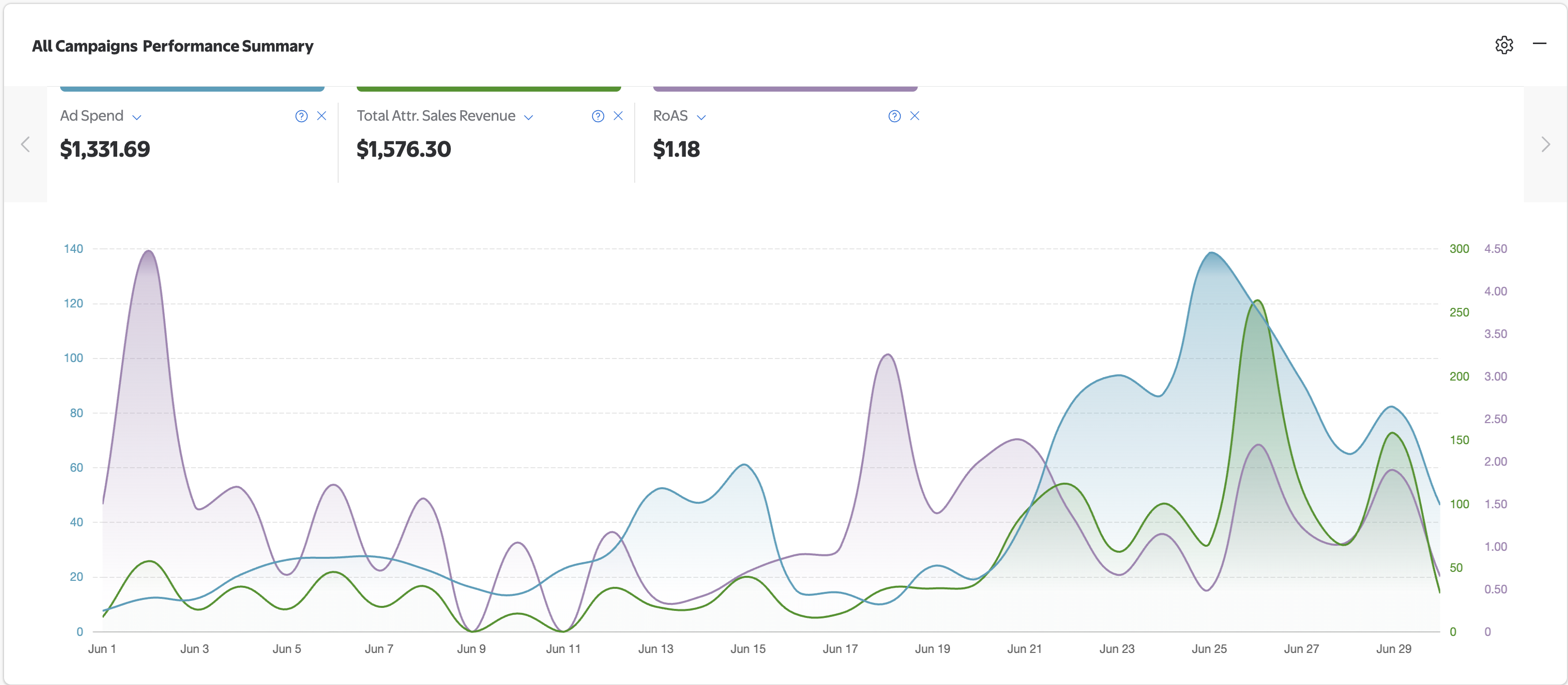Remove the RoAS metric card
Screen dimensions: 1568x685
point(915,116)
